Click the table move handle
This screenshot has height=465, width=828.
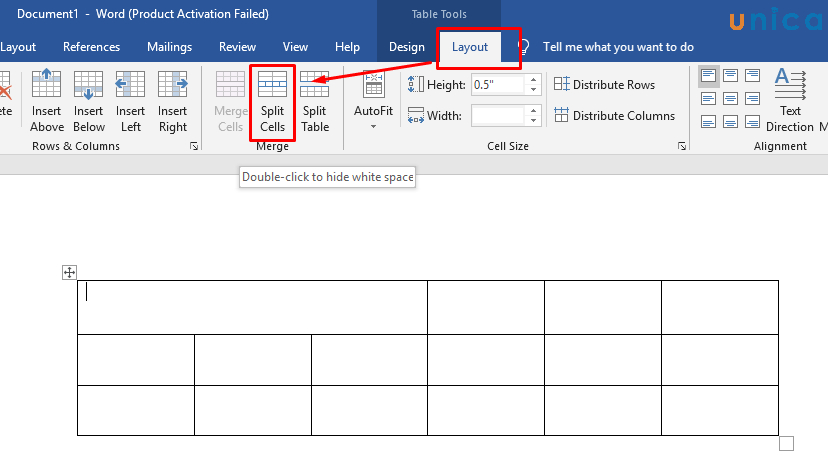click(x=70, y=272)
